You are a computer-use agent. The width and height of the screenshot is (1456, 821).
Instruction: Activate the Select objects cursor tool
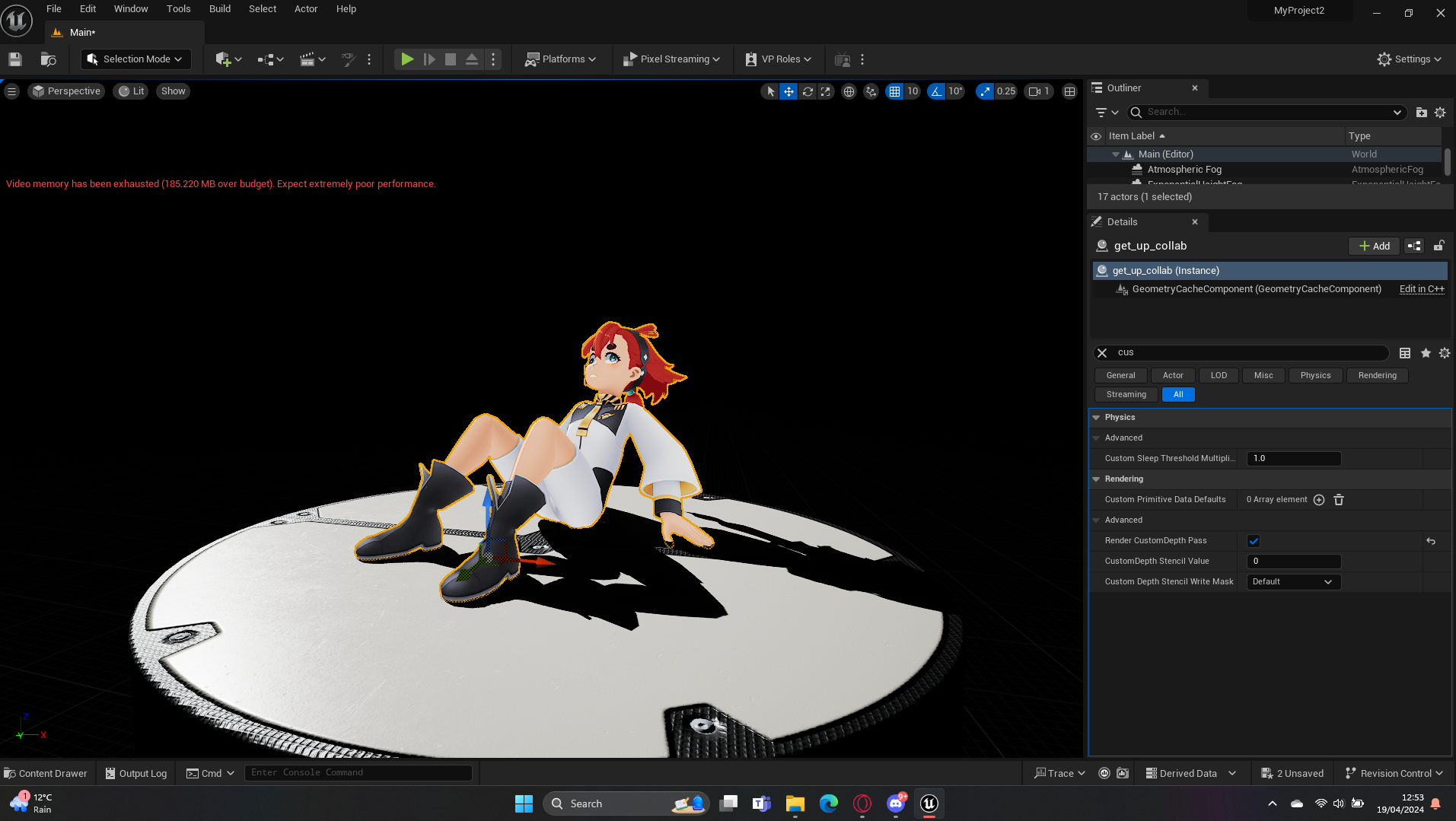point(770,91)
